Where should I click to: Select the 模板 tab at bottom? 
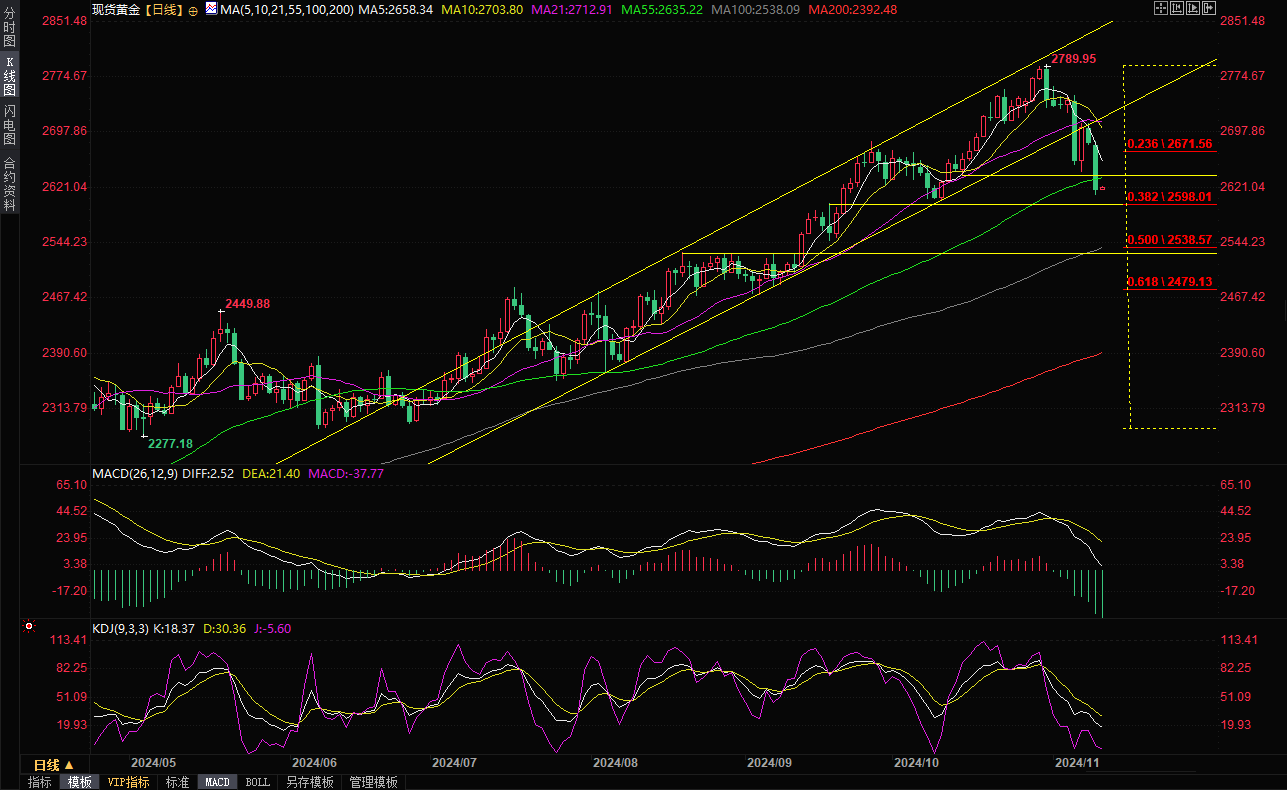[x=80, y=782]
